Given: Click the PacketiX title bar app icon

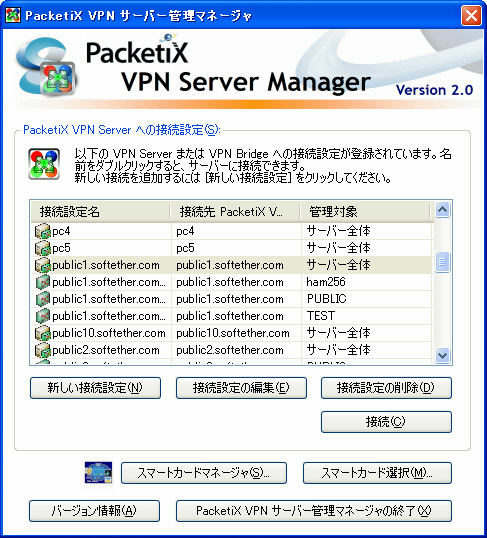Looking at the screenshot, I should pyautogui.click(x=13, y=15).
